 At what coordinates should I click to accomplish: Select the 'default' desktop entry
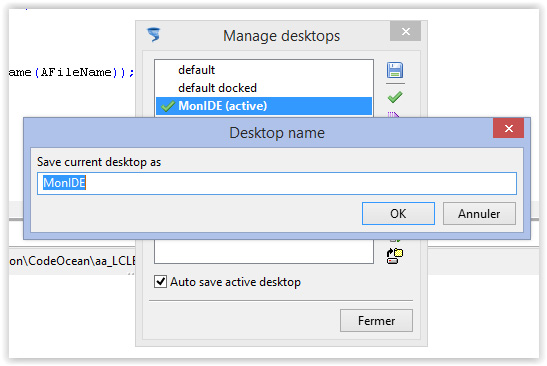pyautogui.click(x=264, y=70)
